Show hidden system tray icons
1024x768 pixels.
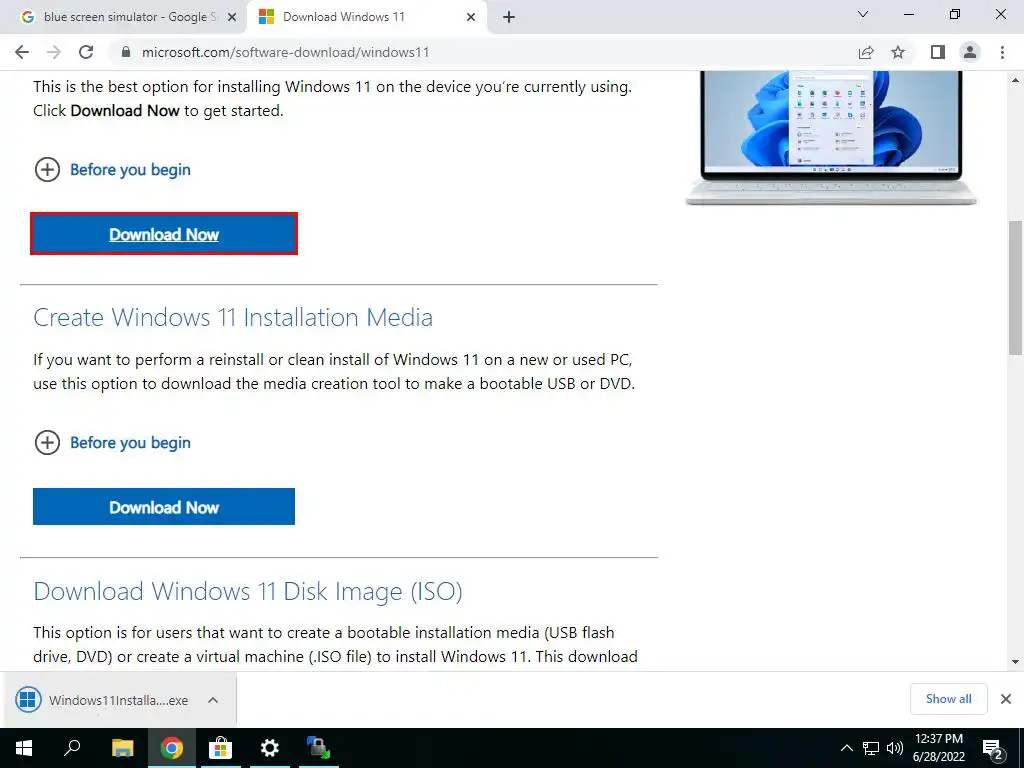tap(846, 748)
